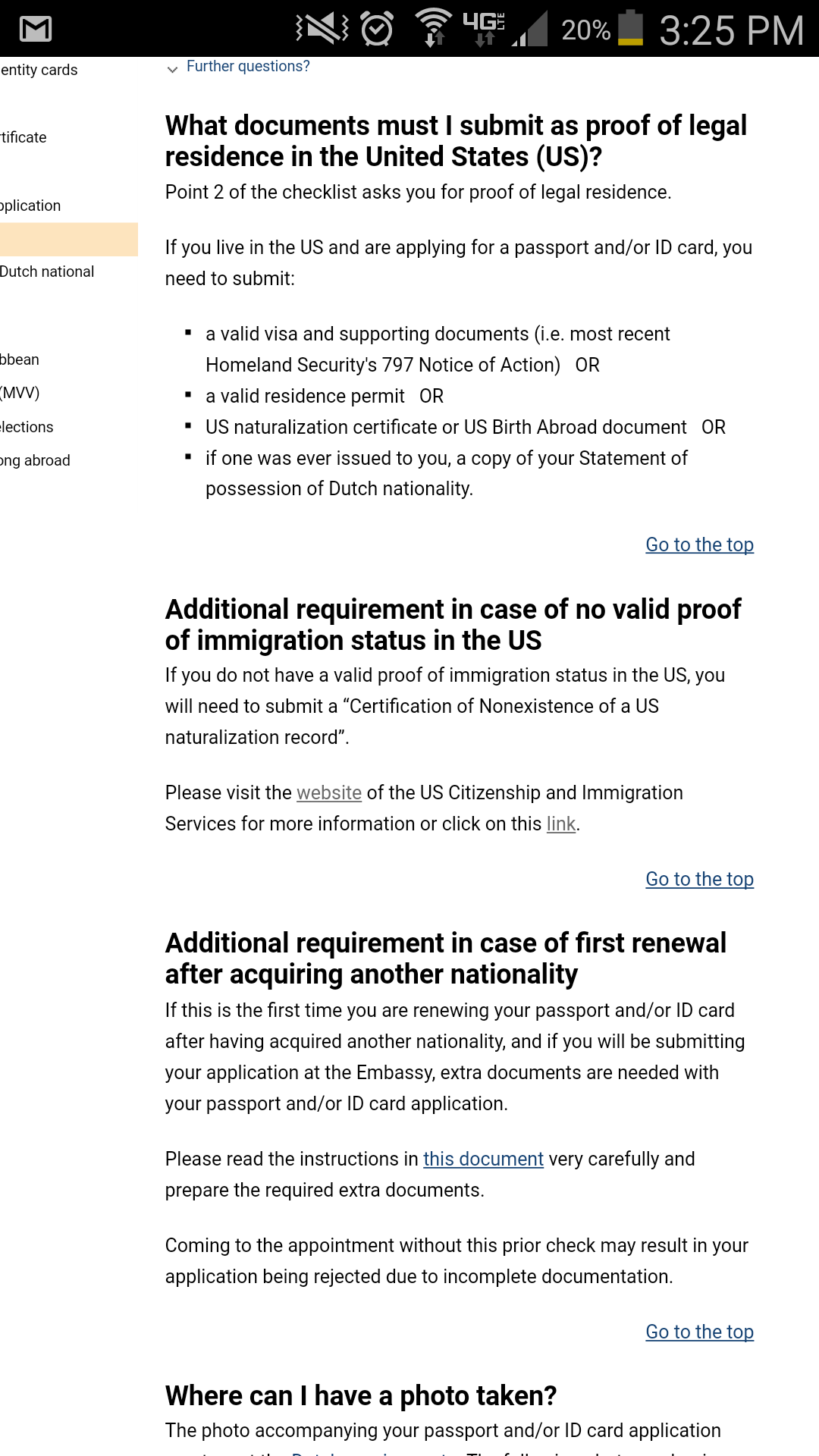Click the 'link' hyperlink after 'click on this'
819x1456 pixels.
[x=561, y=824]
